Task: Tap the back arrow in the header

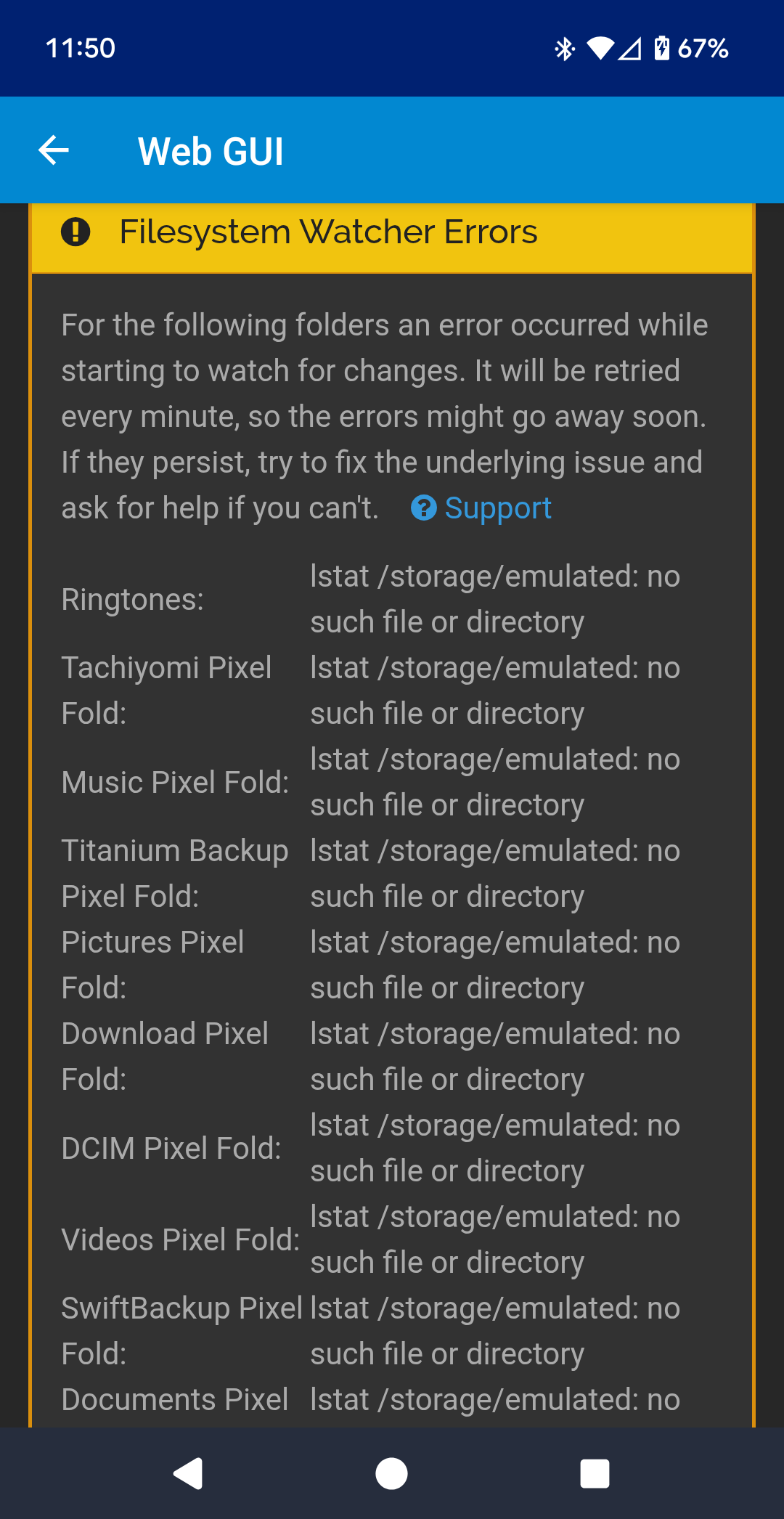Action: (x=54, y=151)
